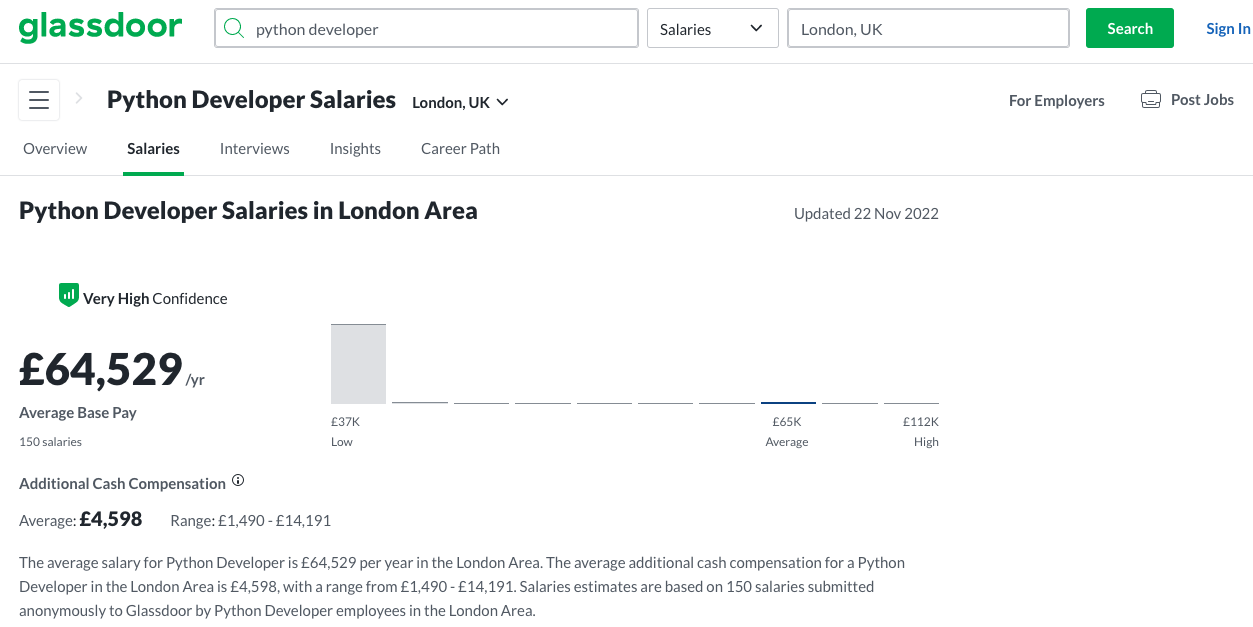This screenshot has width=1253, height=627.
Task: Click the Post Jobs link
Action: (1202, 99)
